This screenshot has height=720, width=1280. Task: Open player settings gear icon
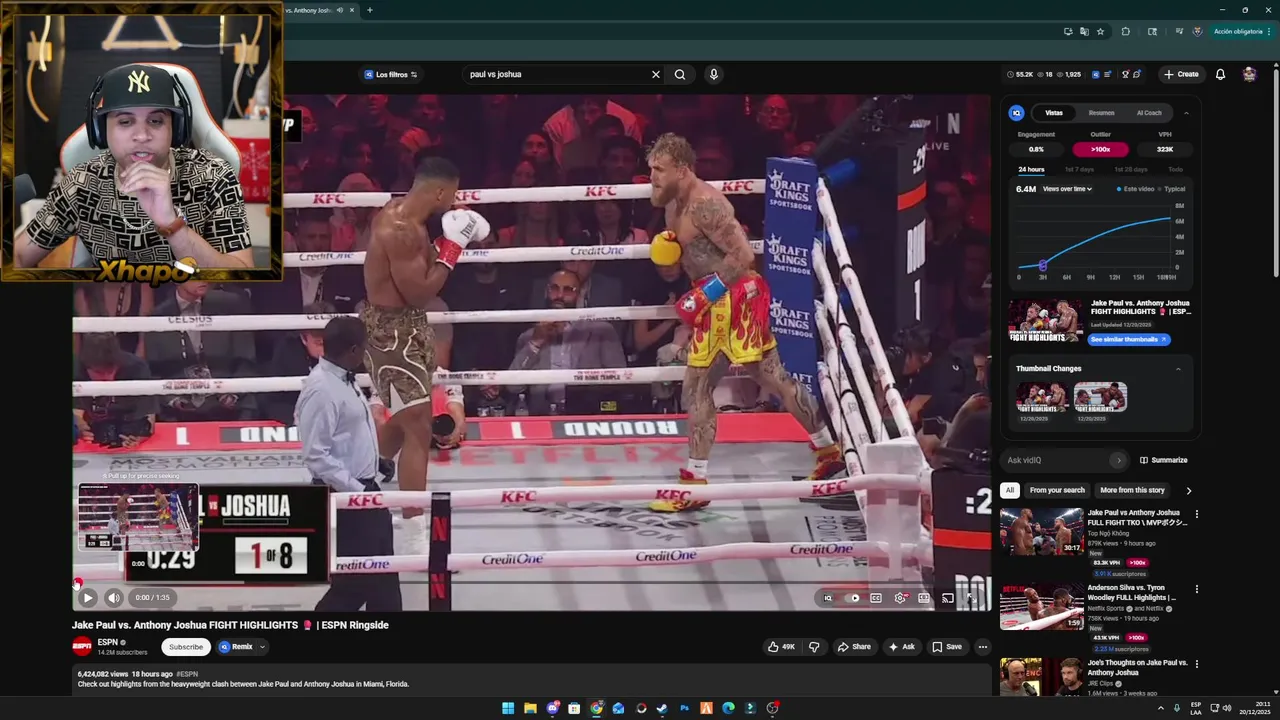[x=900, y=598]
